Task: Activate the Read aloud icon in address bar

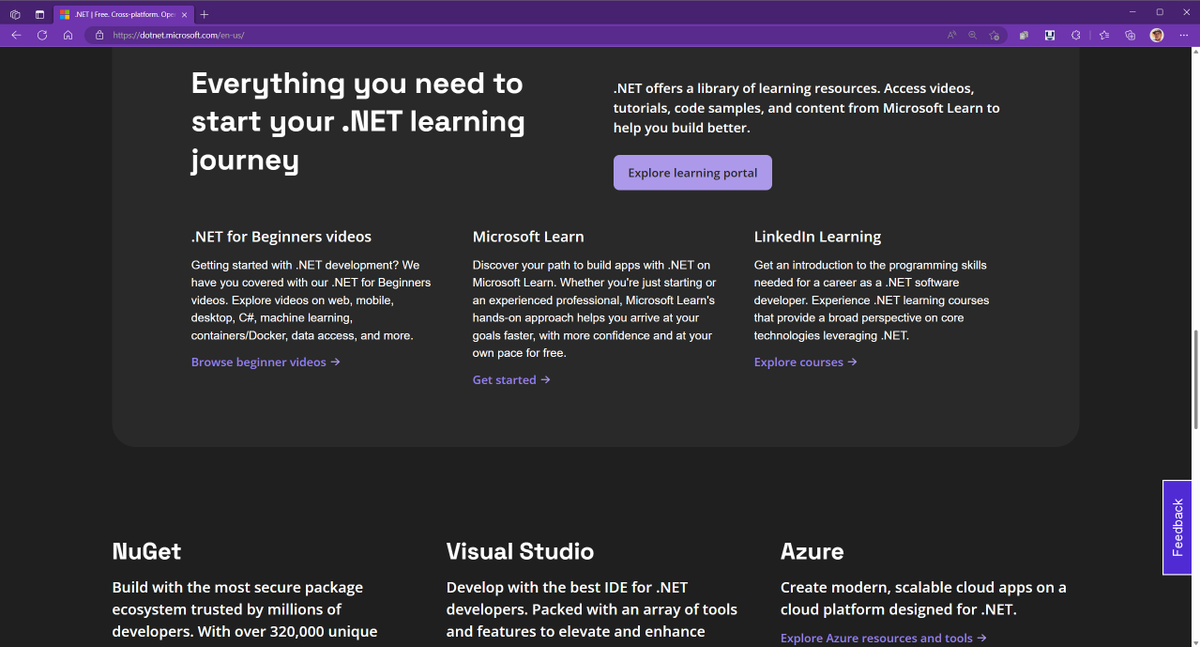Action: tap(952, 35)
